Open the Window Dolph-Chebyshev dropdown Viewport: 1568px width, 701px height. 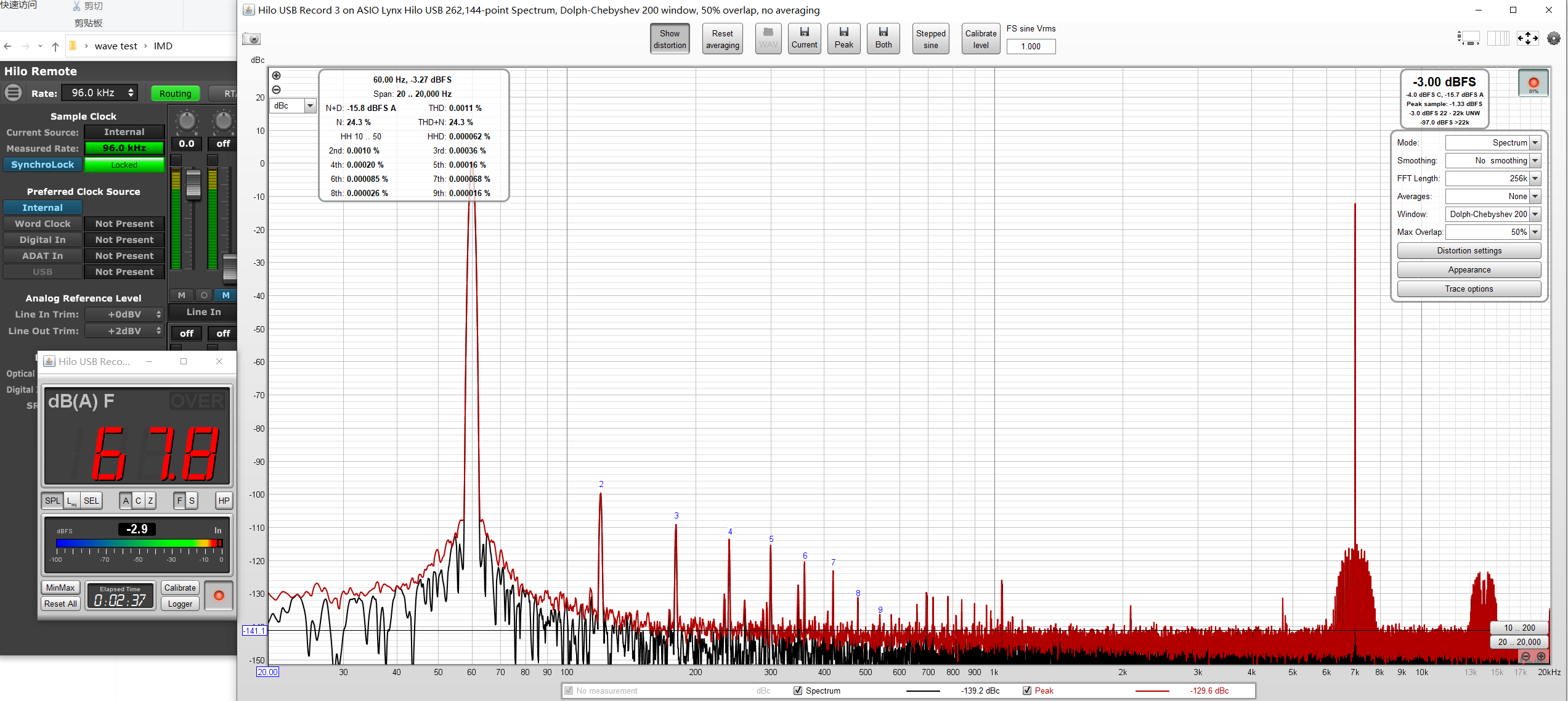pyautogui.click(x=1493, y=214)
